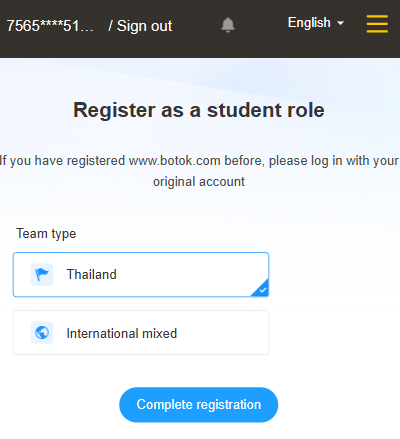Click the globe icon for International mixed
Screen dimensions: 400x439
pos(42,333)
